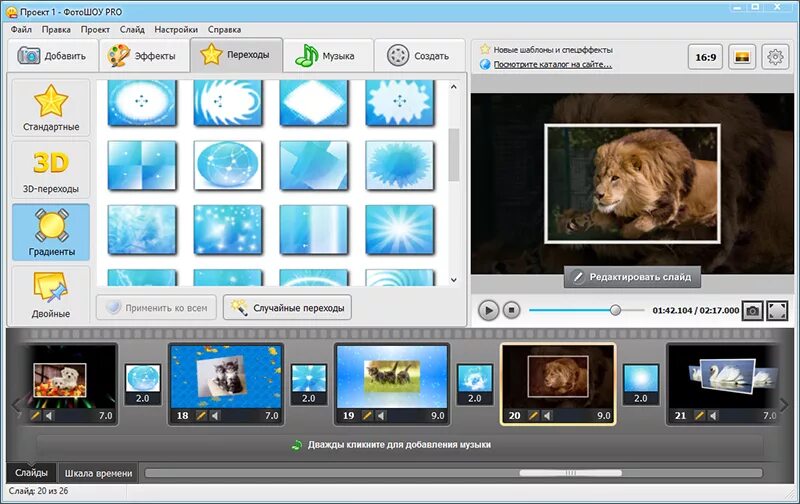Click the transition thumbnail before slide 18
This screenshot has width=800, height=504.
(143, 384)
